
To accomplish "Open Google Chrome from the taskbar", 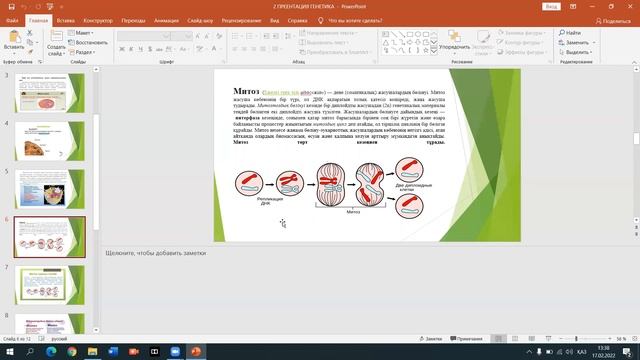I will [72, 351].
